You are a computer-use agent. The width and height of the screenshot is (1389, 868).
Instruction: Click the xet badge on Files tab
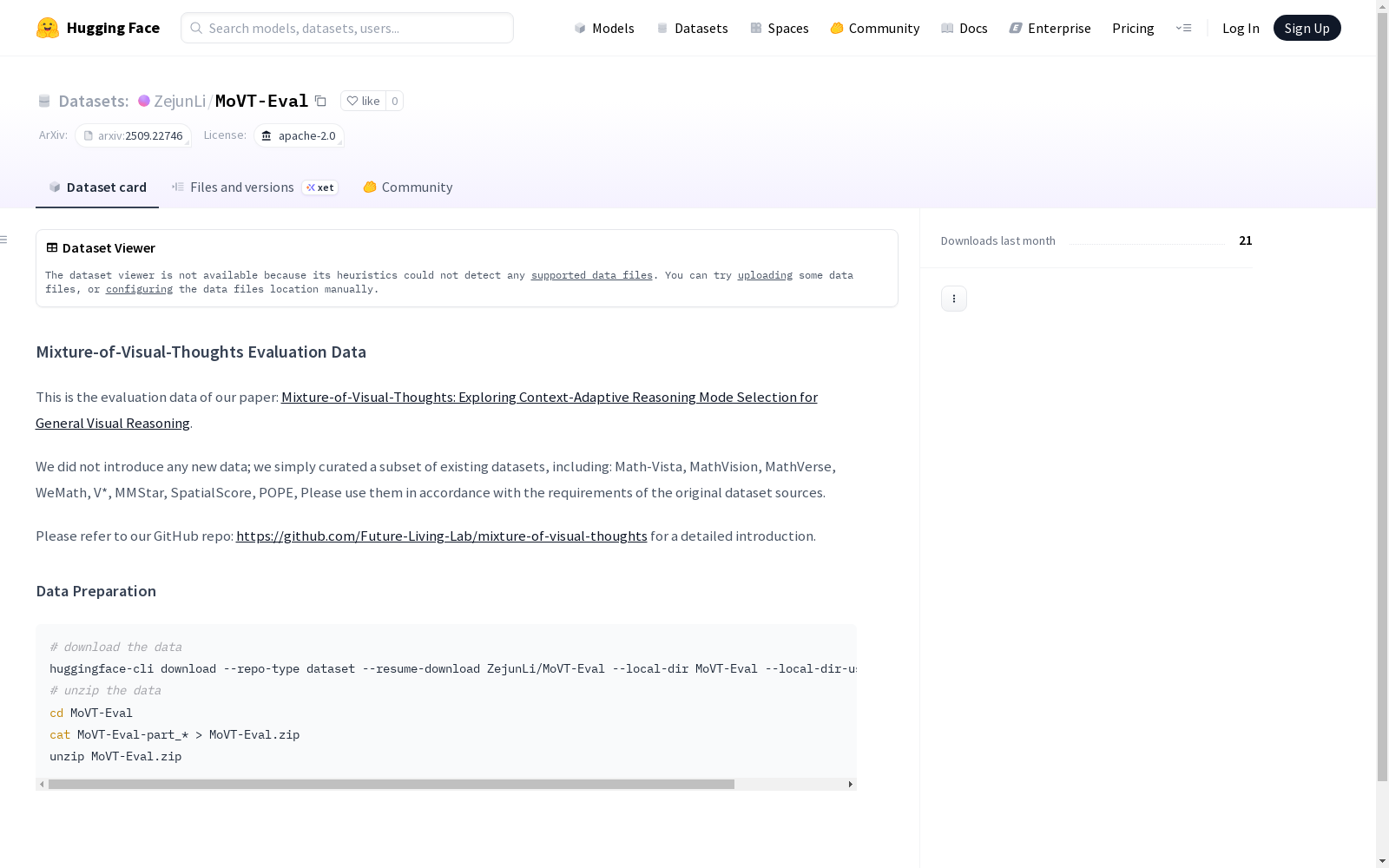coord(320,187)
